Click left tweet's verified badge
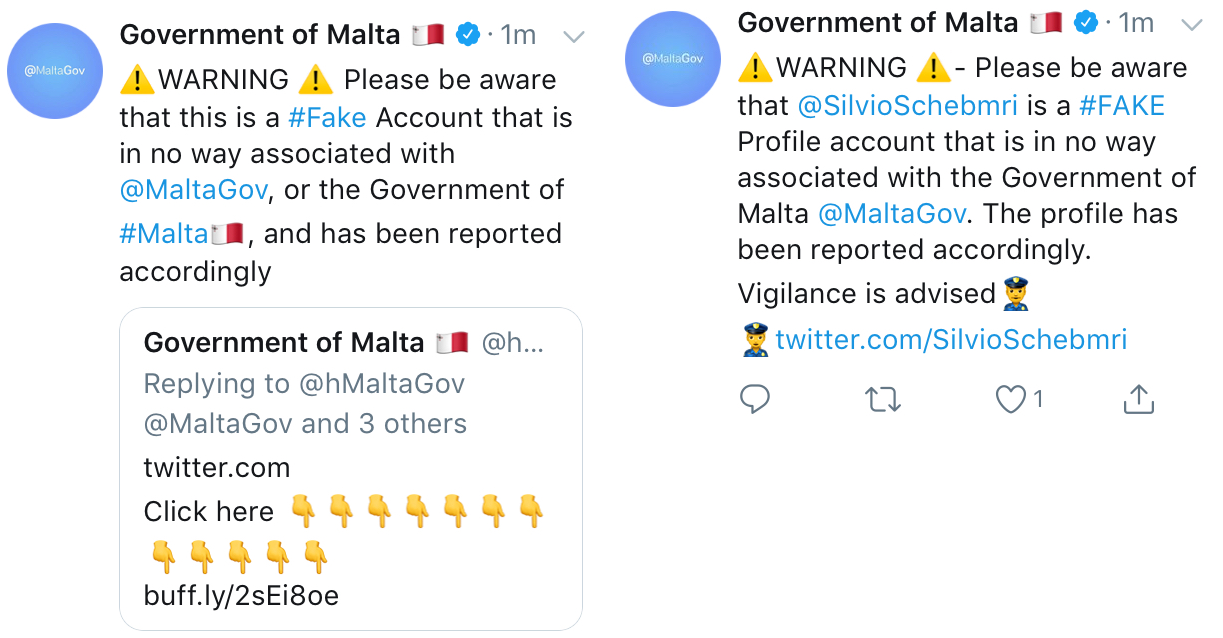The image size is (1223, 638). [x=467, y=35]
